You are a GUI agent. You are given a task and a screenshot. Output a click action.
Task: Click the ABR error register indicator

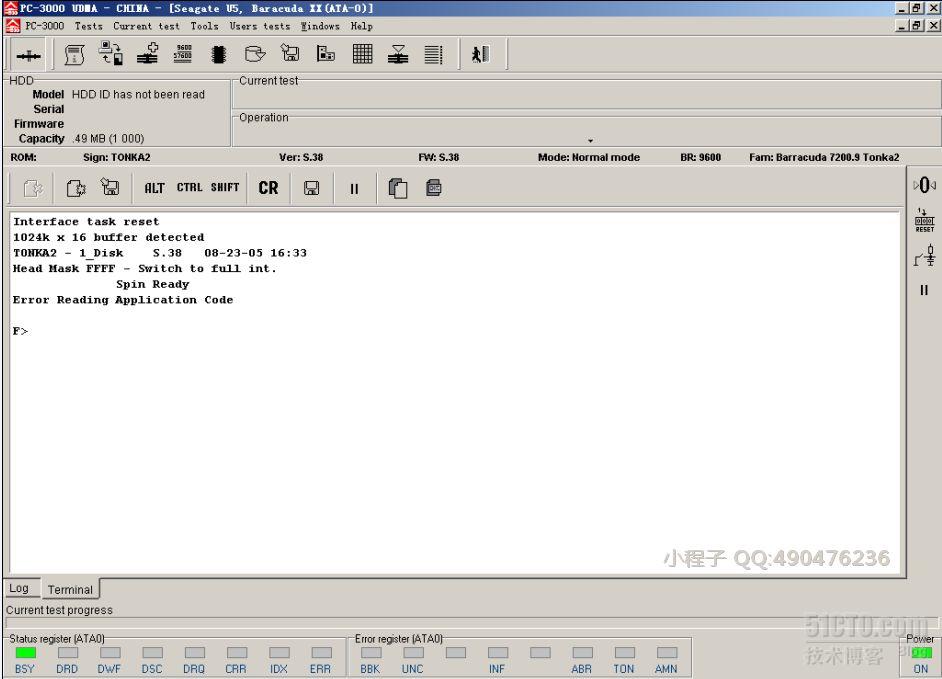click(x=582, y=653)
